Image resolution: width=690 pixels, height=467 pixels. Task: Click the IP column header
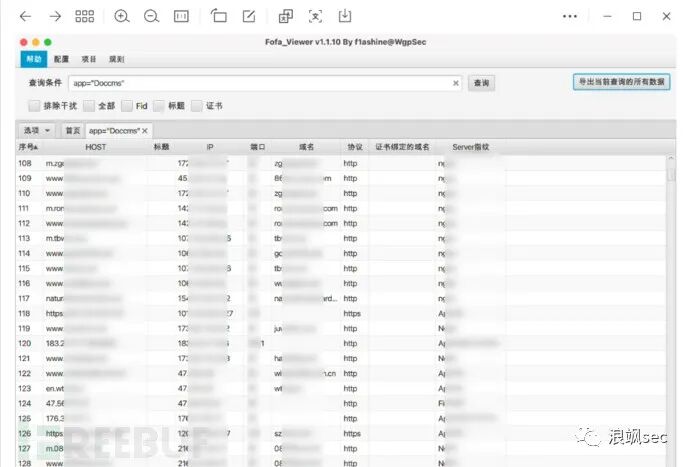[210, 147]
